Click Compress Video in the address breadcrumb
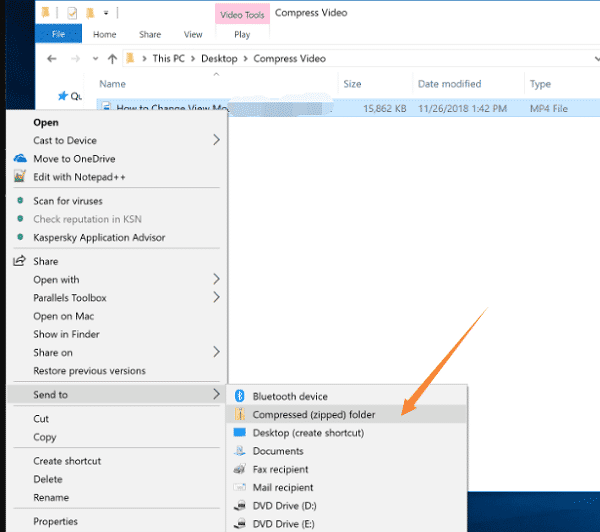This screenshot has width=600, height=532. [290, 59]
